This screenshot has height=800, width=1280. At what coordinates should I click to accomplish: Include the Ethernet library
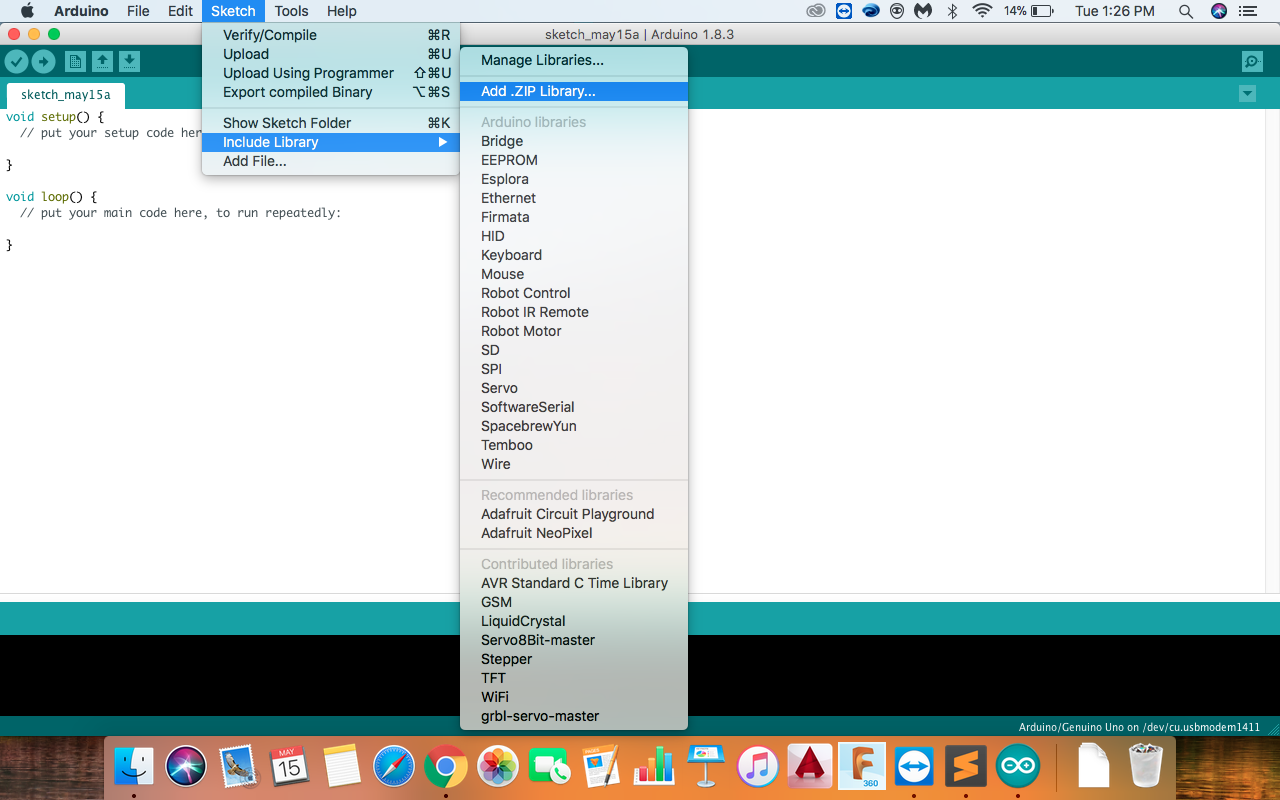click(574, 198)
